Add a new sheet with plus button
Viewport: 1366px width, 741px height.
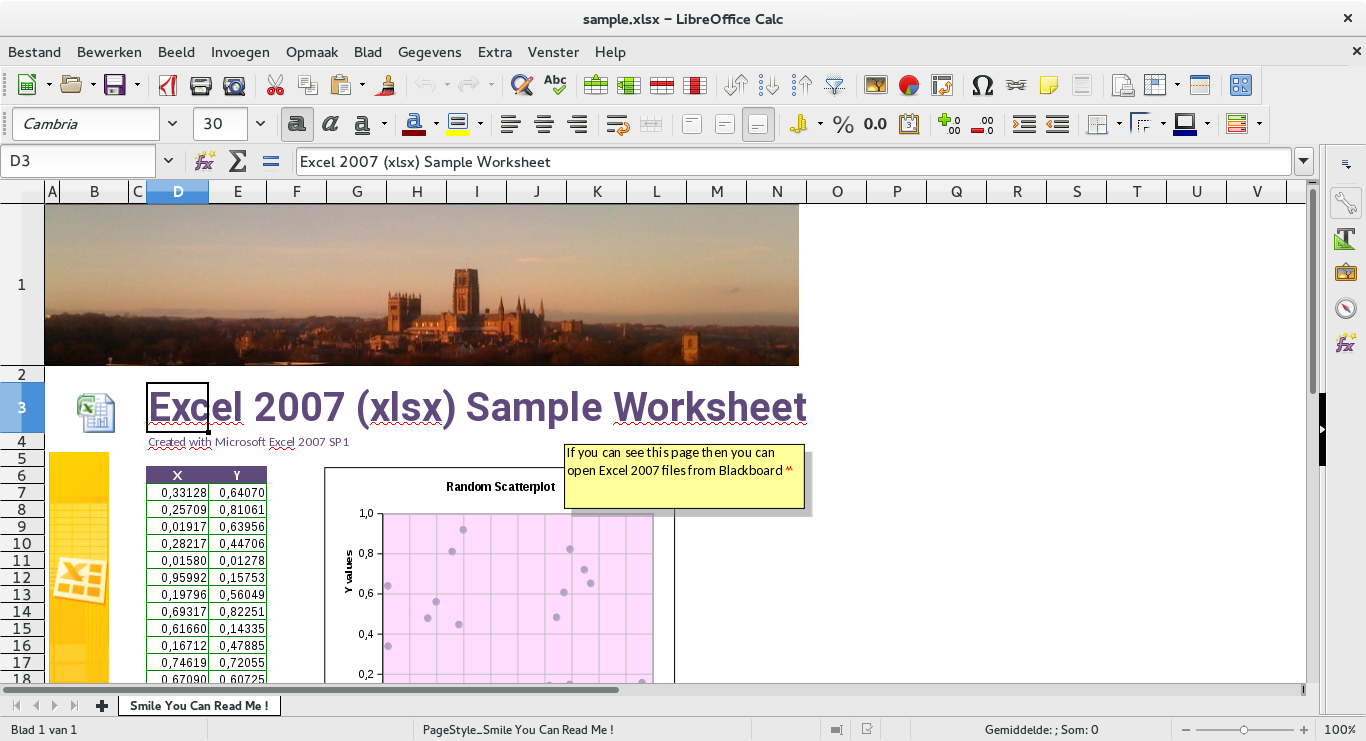[x=101, y=705]
